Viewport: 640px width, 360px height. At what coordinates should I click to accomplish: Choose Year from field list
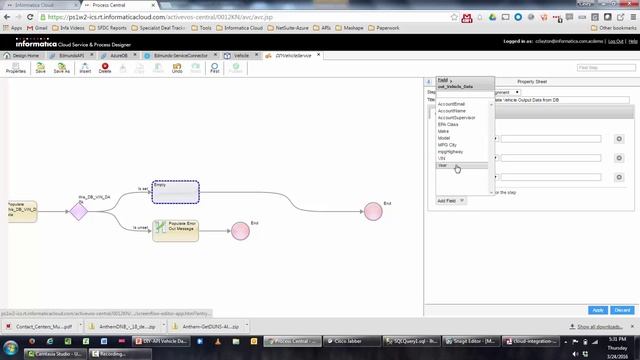[x=462, y=165]
